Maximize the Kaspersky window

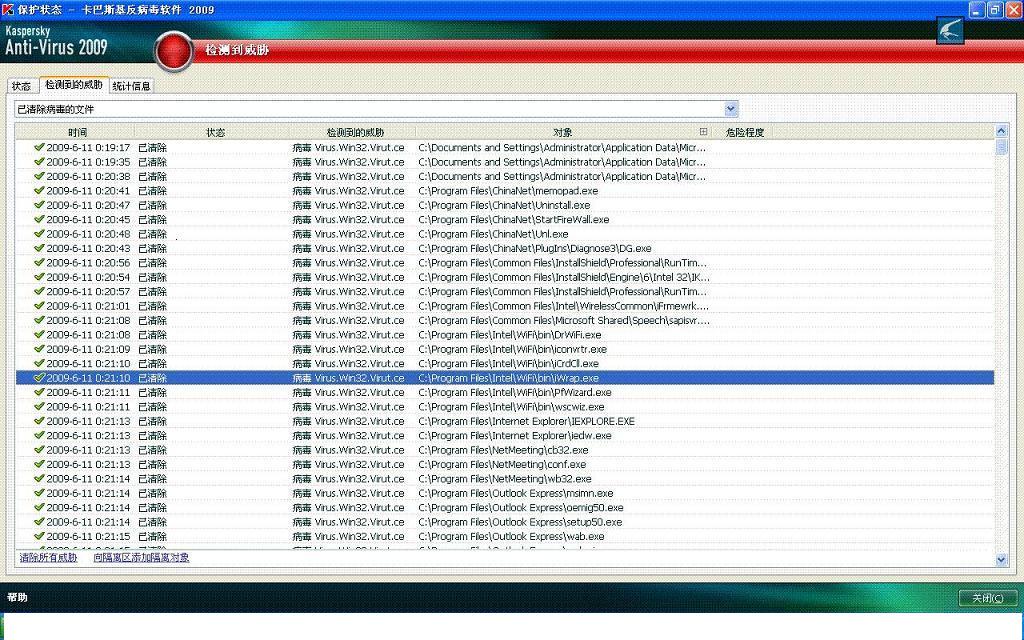[x=995, y=10]
